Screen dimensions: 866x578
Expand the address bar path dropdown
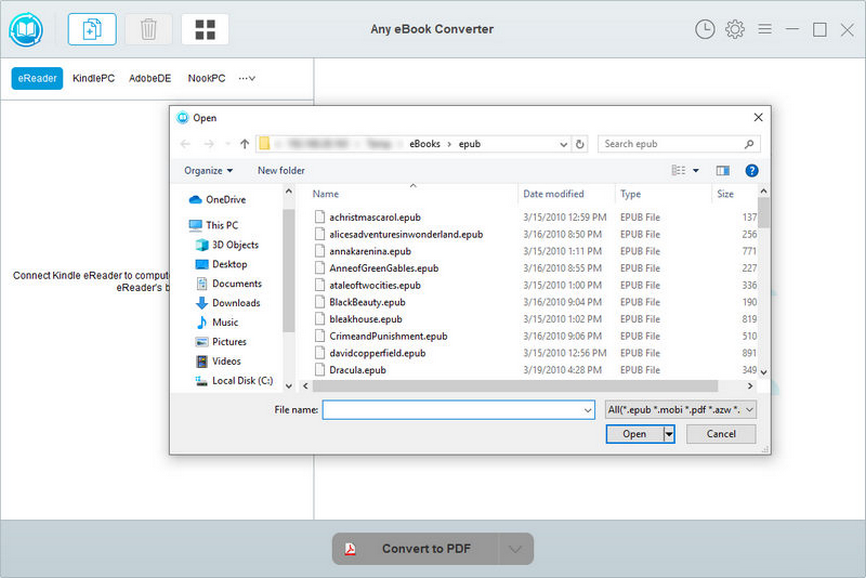pyautogui.click(x=563, y=144)
